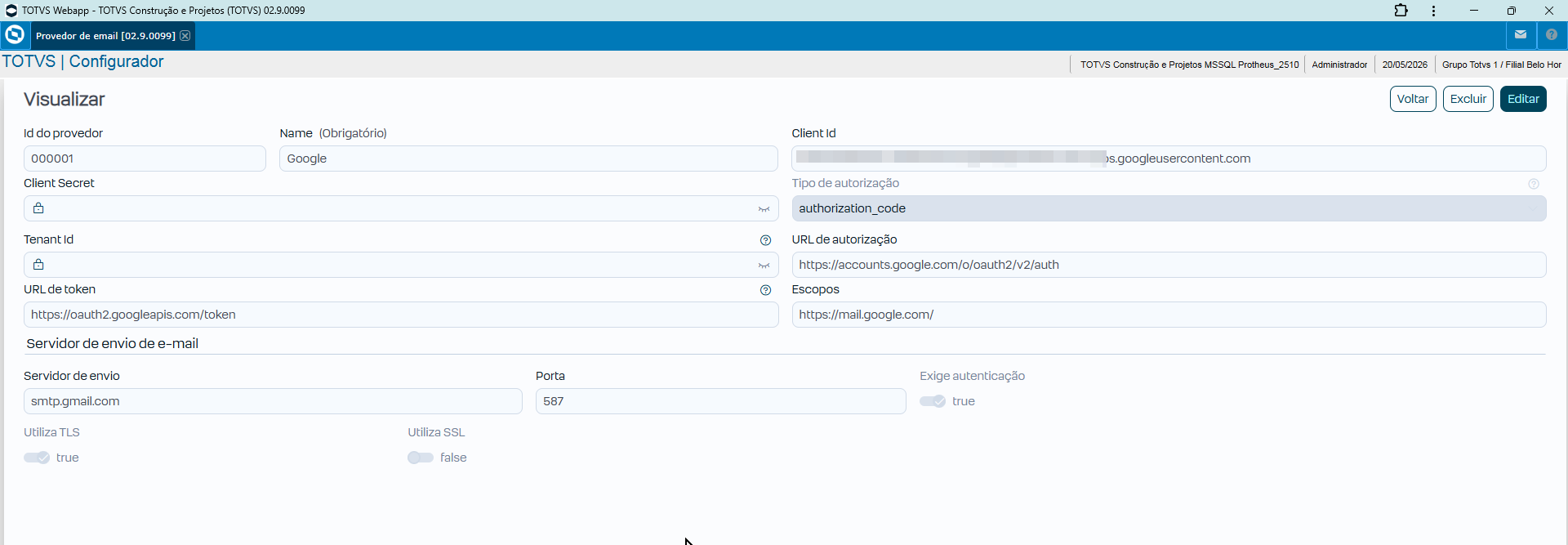The image size is (1568, 545).
Task: Click TOTVS Construção e Projetos MSSQL Protheus_2510 label
Action: point(1189,65)
